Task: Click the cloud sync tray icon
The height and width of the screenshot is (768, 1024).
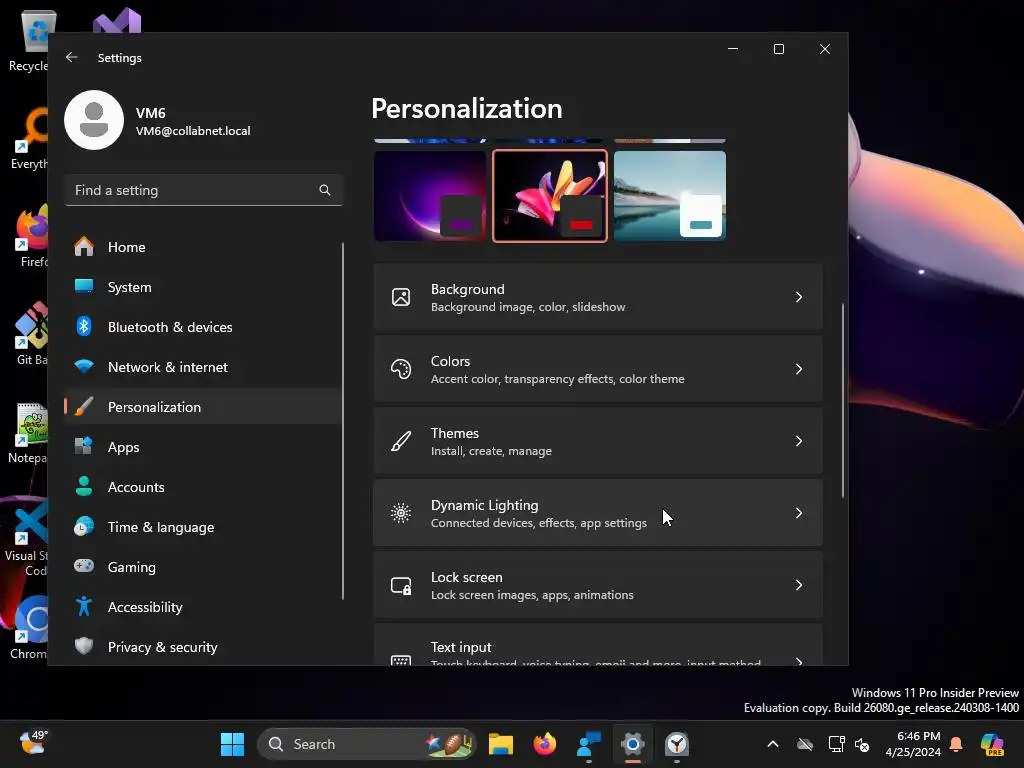Action: coord(805,744)
